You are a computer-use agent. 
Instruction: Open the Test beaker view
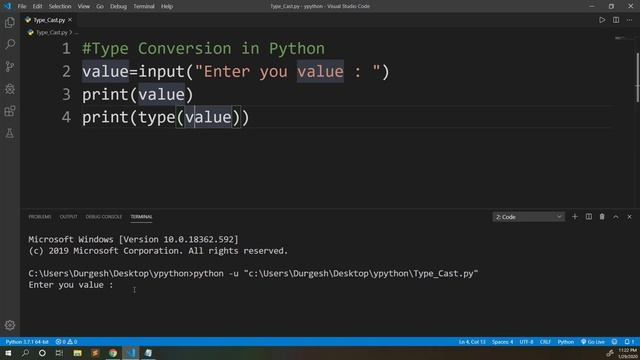coord(10,133)
